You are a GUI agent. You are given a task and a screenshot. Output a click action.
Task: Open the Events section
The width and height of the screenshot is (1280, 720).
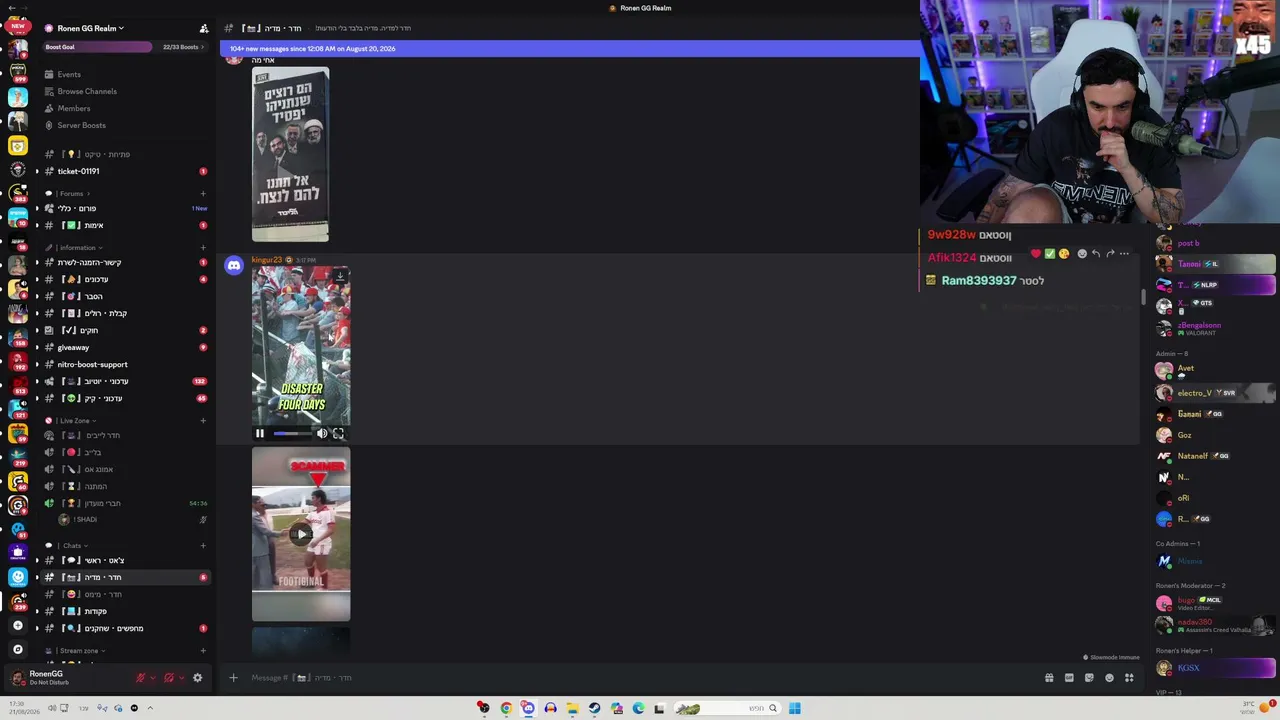(69, 74)
